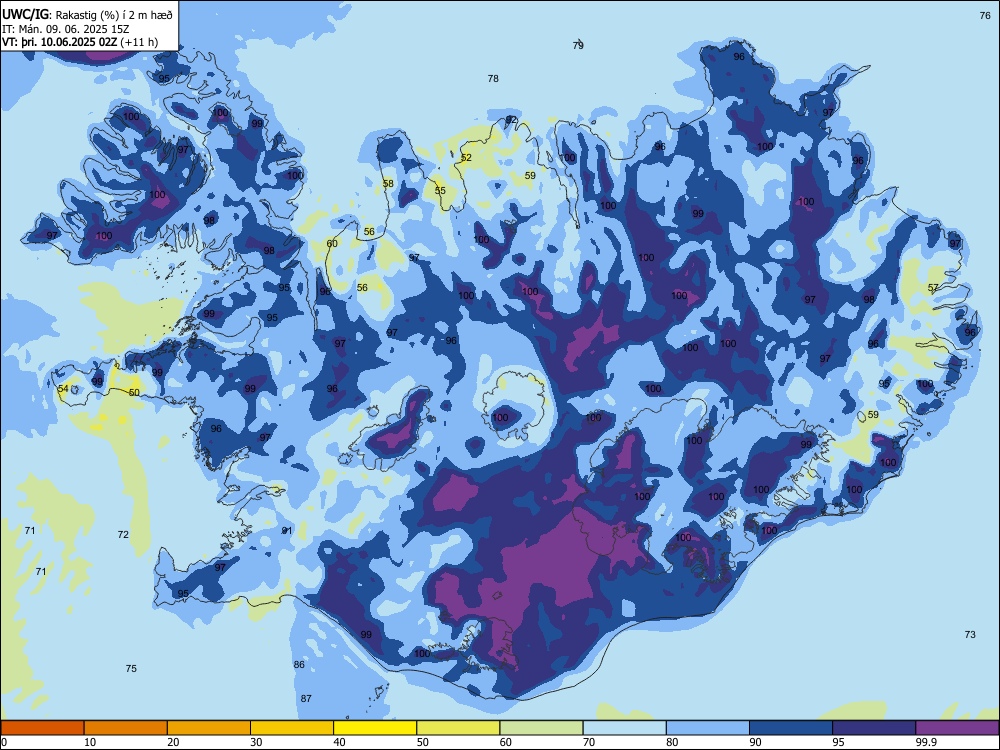Select the navy 95–99.9 legend swatch
The height and width of the screenshot is (750, 1000).
[874, 728]
